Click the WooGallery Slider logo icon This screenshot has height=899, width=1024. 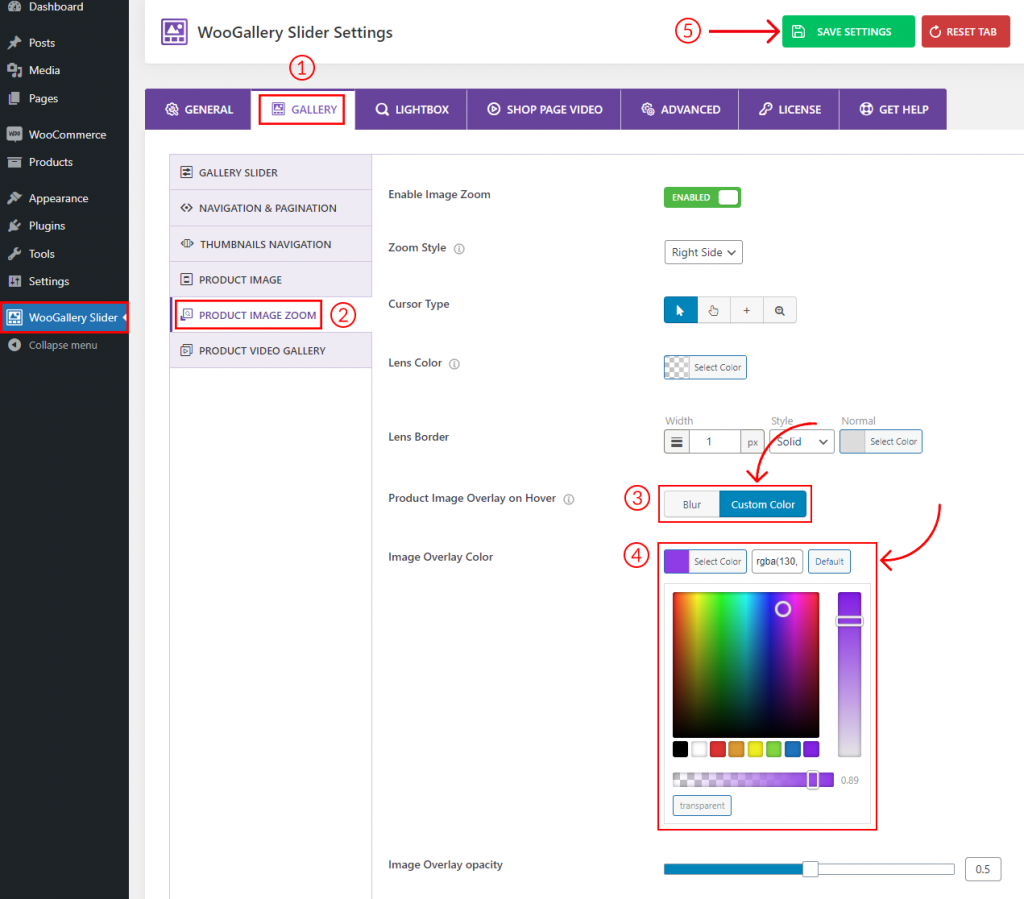(174, 32)
